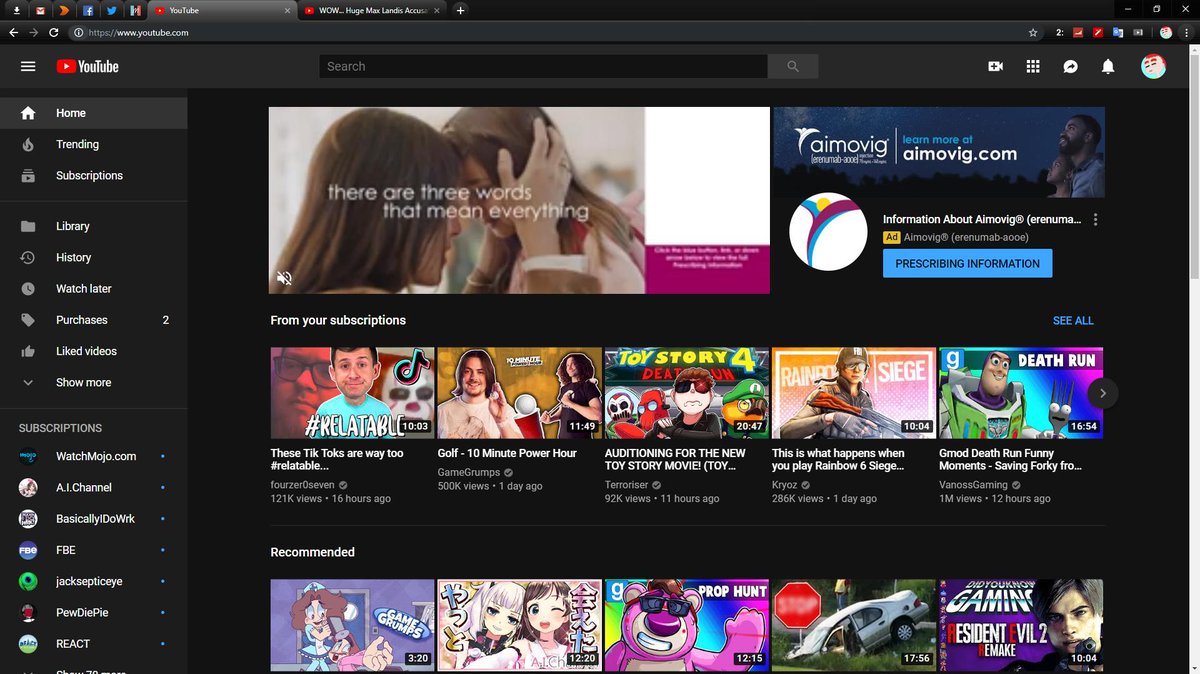Reload the current page

tap(54, 32)
